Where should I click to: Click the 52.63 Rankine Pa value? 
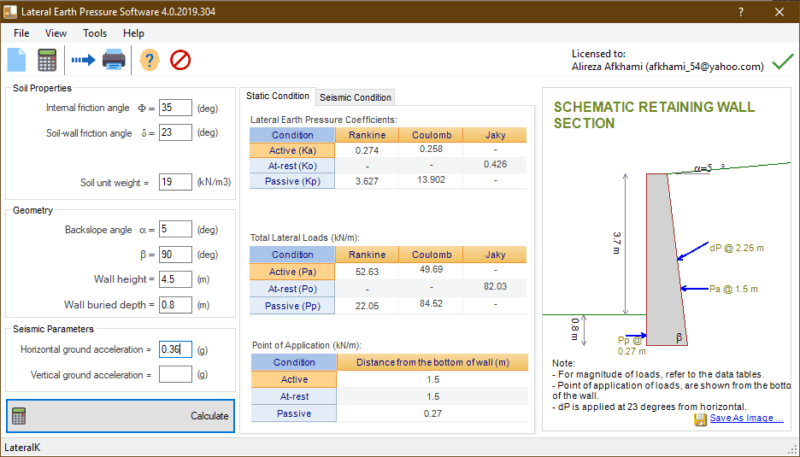coord(367,272)
